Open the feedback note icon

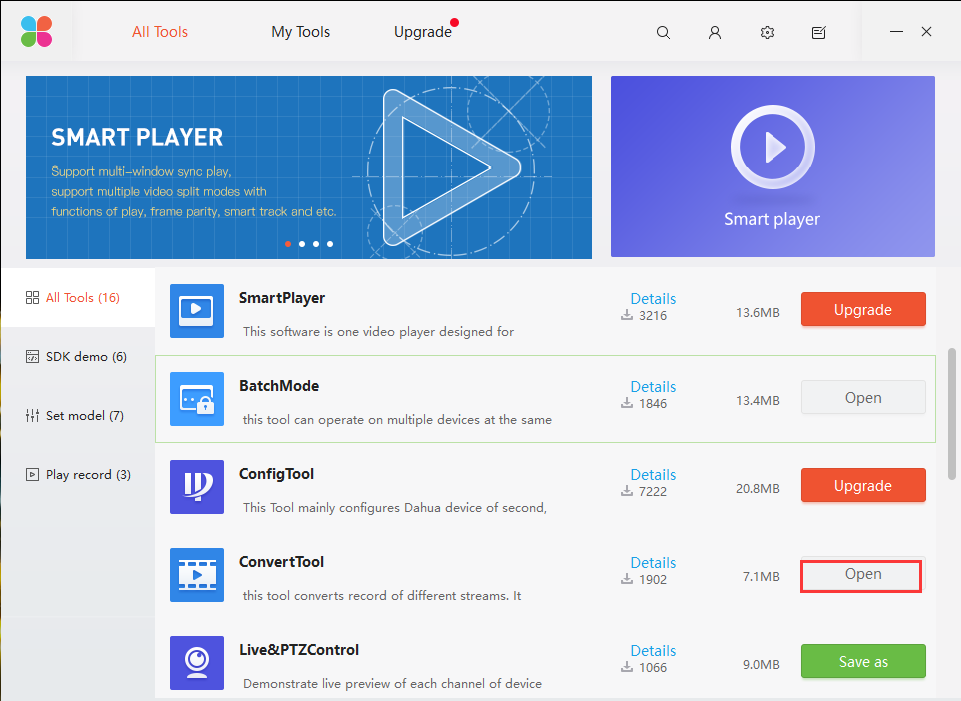pyautogui.click(x=819, y=32)
